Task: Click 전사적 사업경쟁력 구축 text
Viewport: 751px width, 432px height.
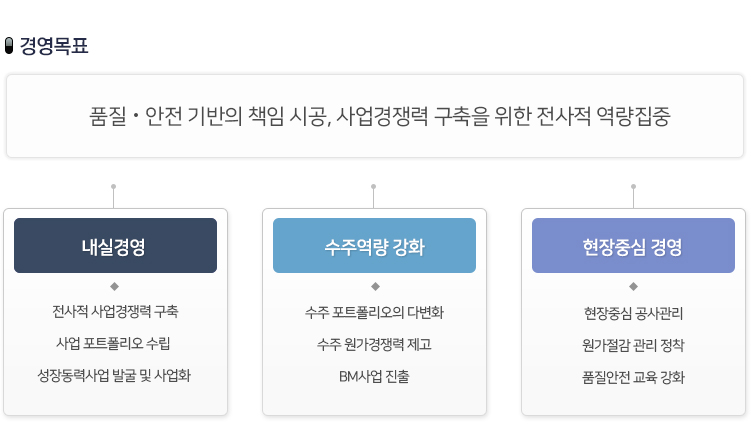Action: tap(115, 311)
